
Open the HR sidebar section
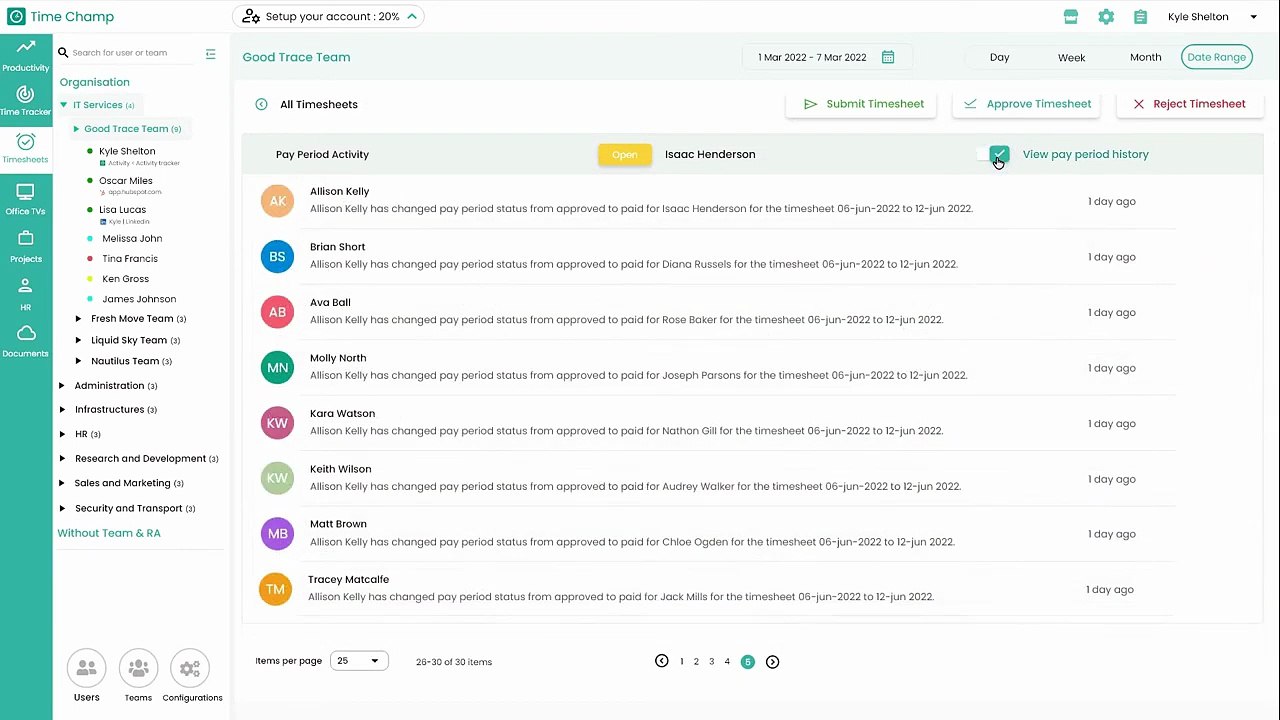(26, 294)
